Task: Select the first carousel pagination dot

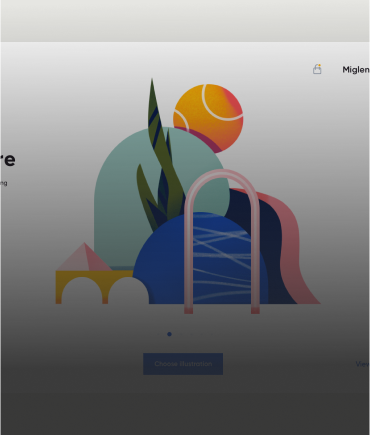Action: (x=158, y=334)
